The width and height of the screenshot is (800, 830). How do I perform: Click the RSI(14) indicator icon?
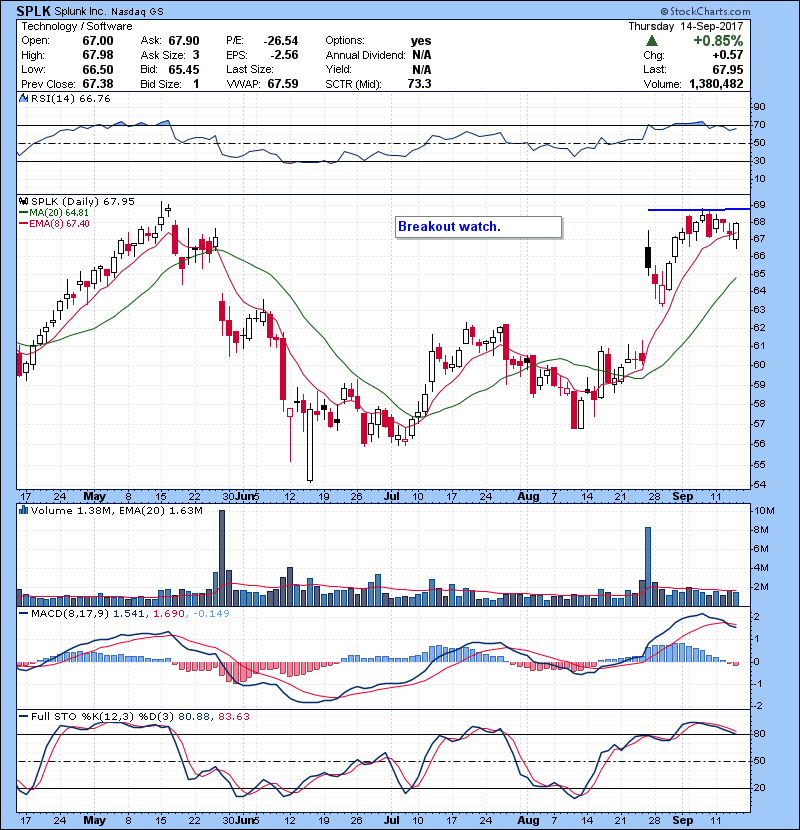23,98
